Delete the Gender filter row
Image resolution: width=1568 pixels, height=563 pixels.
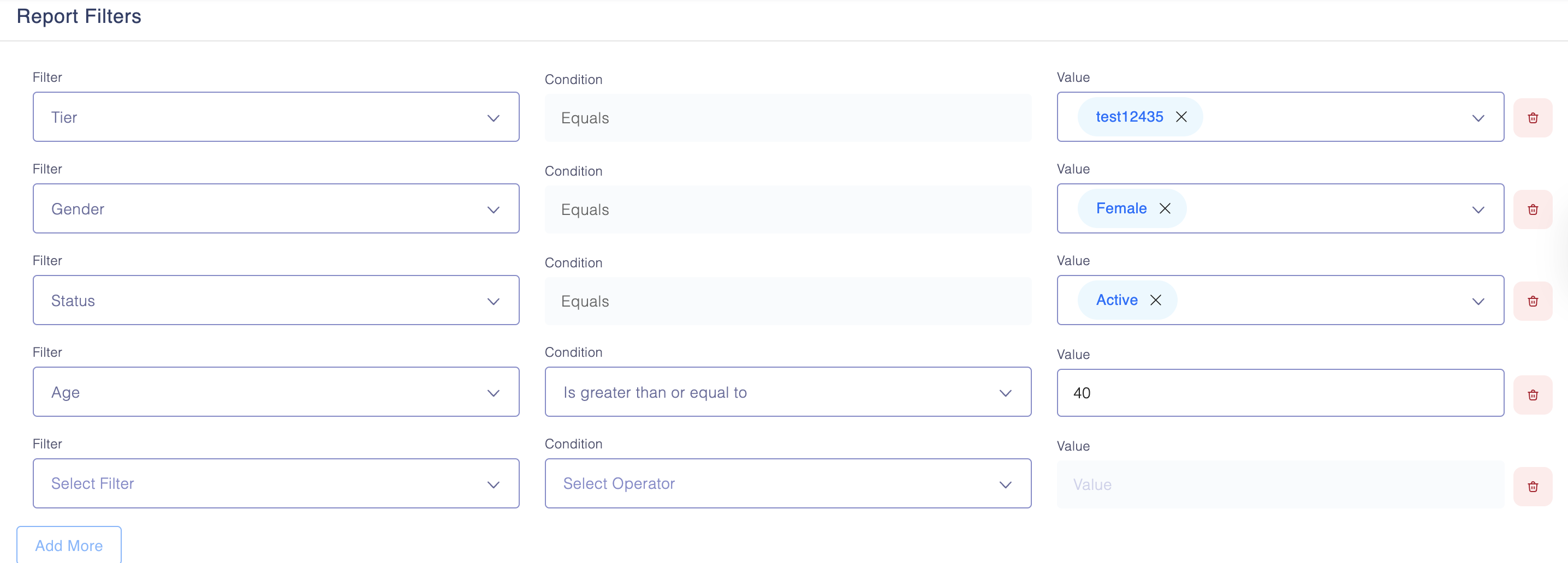click(x=1532, y=209)
